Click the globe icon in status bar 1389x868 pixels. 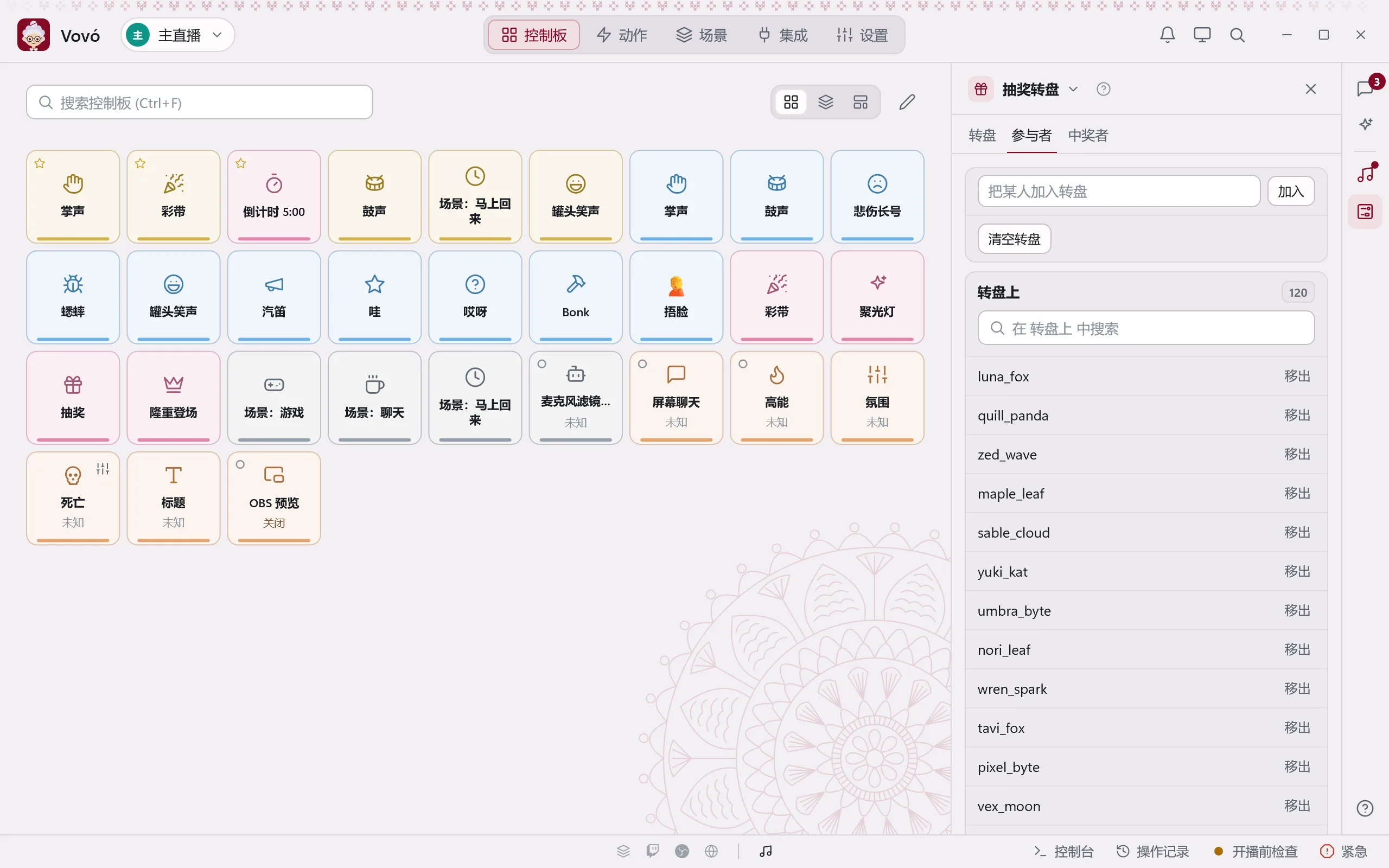point(711,851)
